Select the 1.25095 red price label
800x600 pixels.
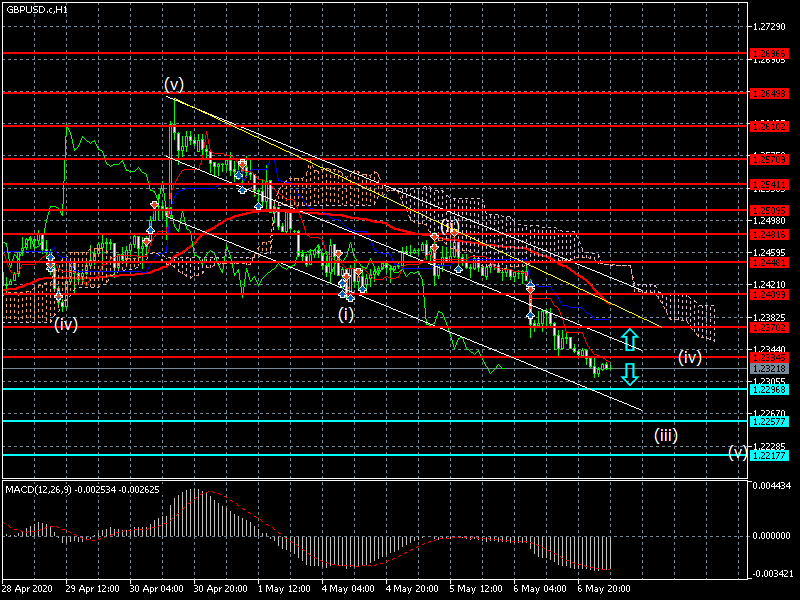(769, 210)
